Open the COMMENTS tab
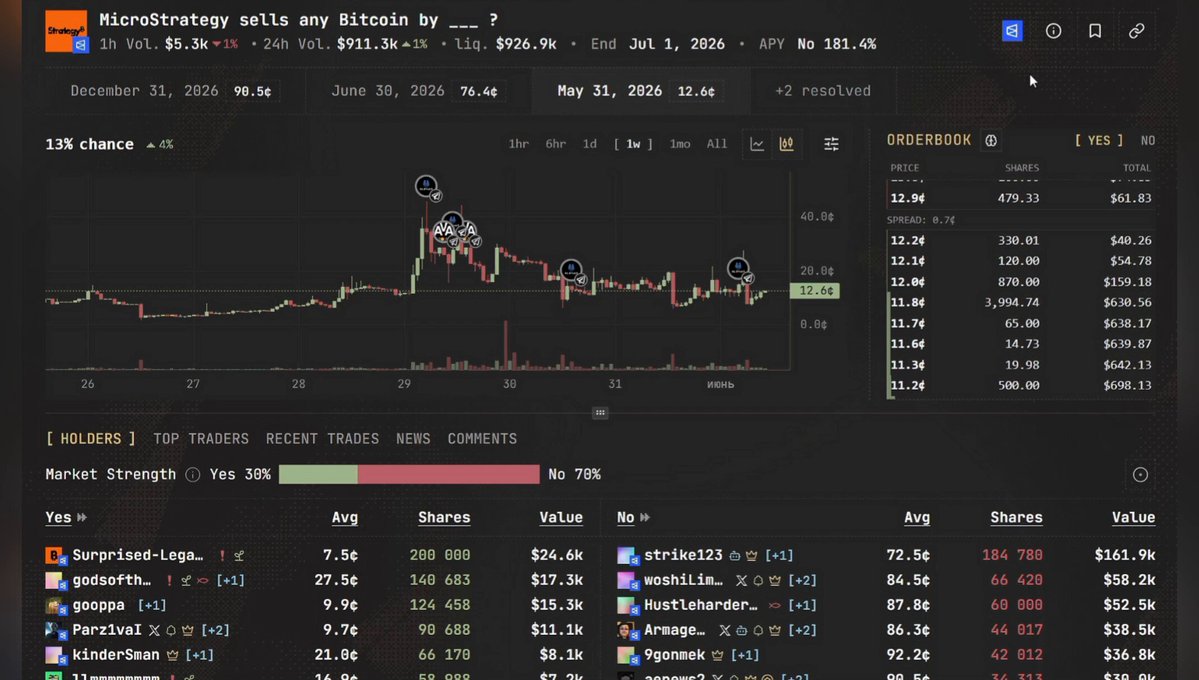Image resolution: width=1199 pixels, height=680 pixels. click(483, 439)
